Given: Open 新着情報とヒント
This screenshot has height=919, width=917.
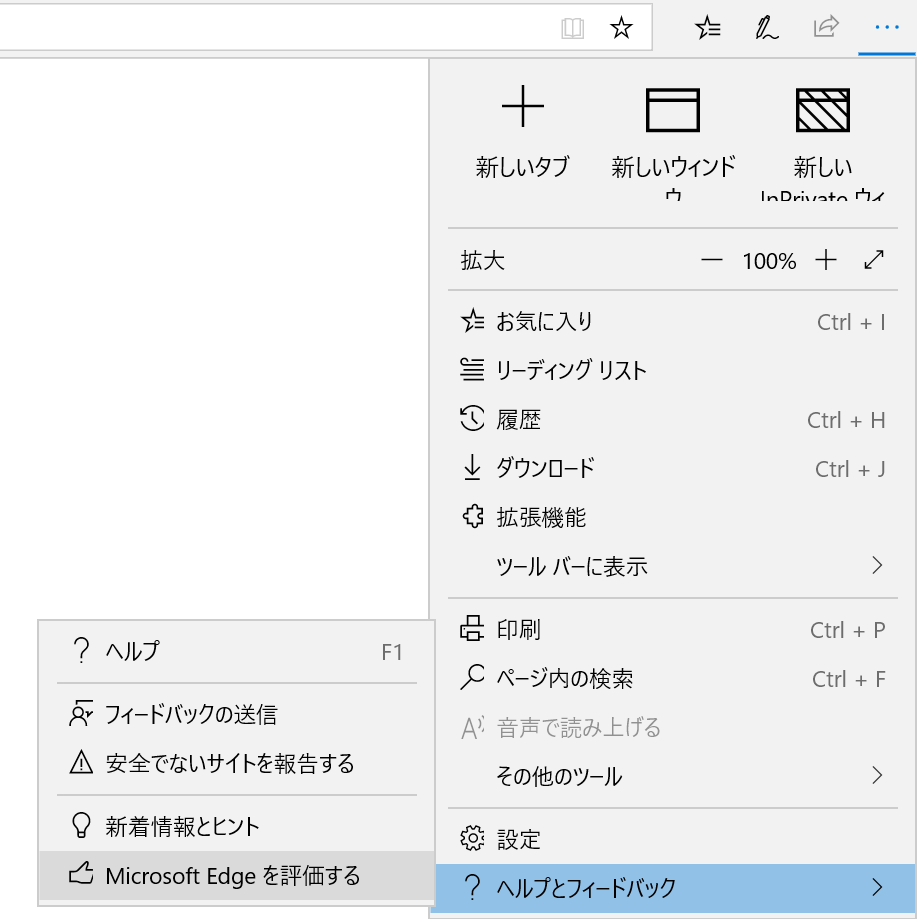Looking at the screenshot, I should point(237,826).
